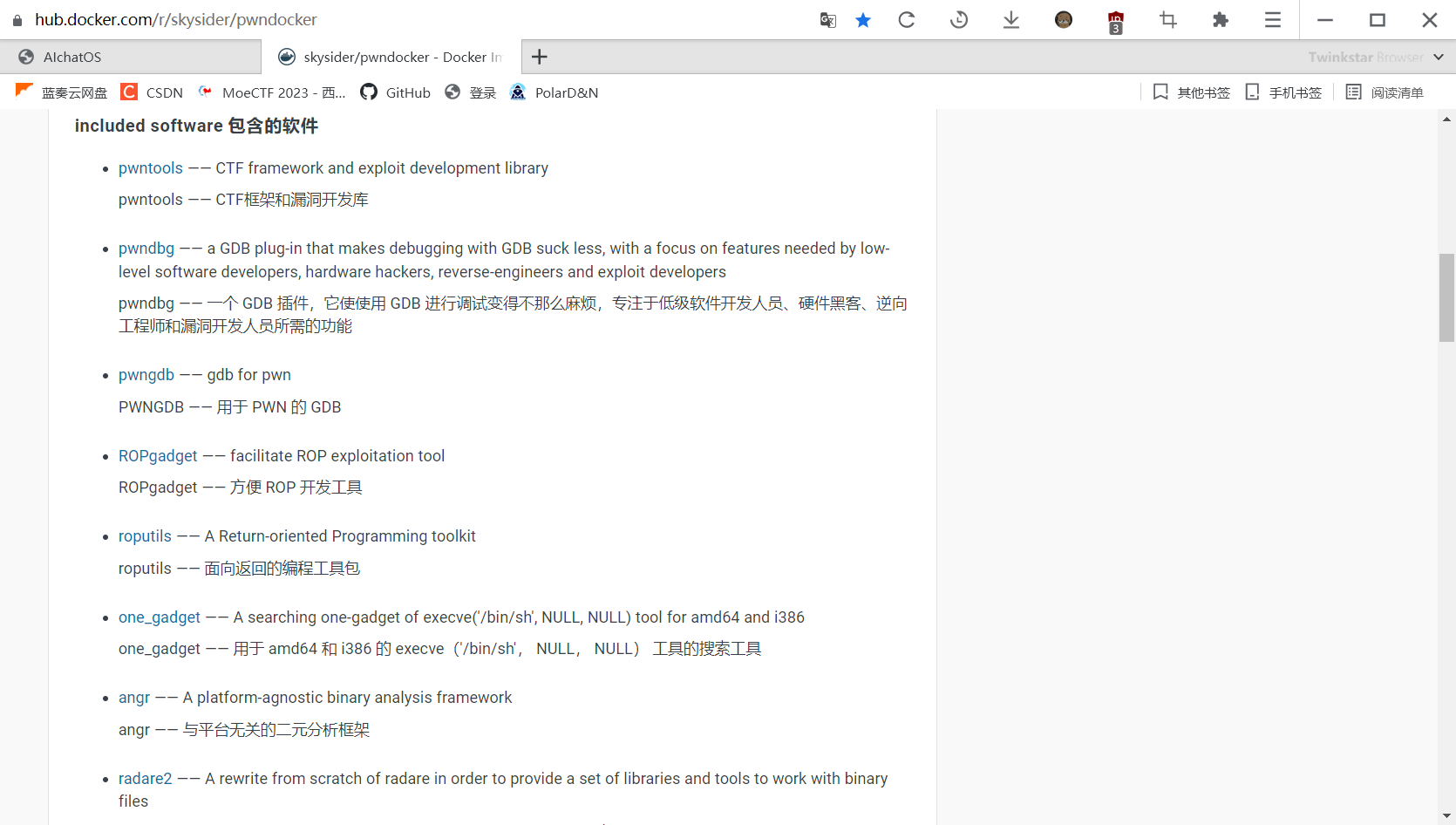Toggle the bookmark star icon
Viewport: 1456px width, 825px height.
coord(863,20)
